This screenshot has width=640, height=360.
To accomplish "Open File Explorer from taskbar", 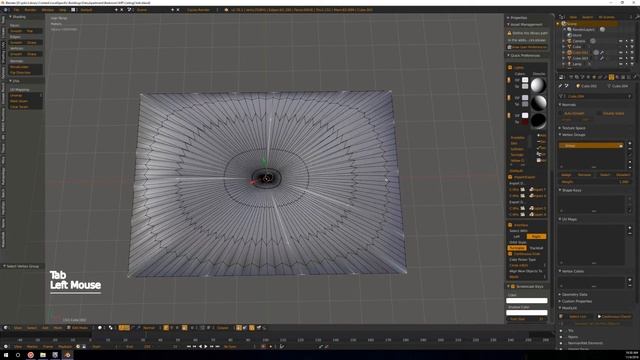I will coord(42,355).
